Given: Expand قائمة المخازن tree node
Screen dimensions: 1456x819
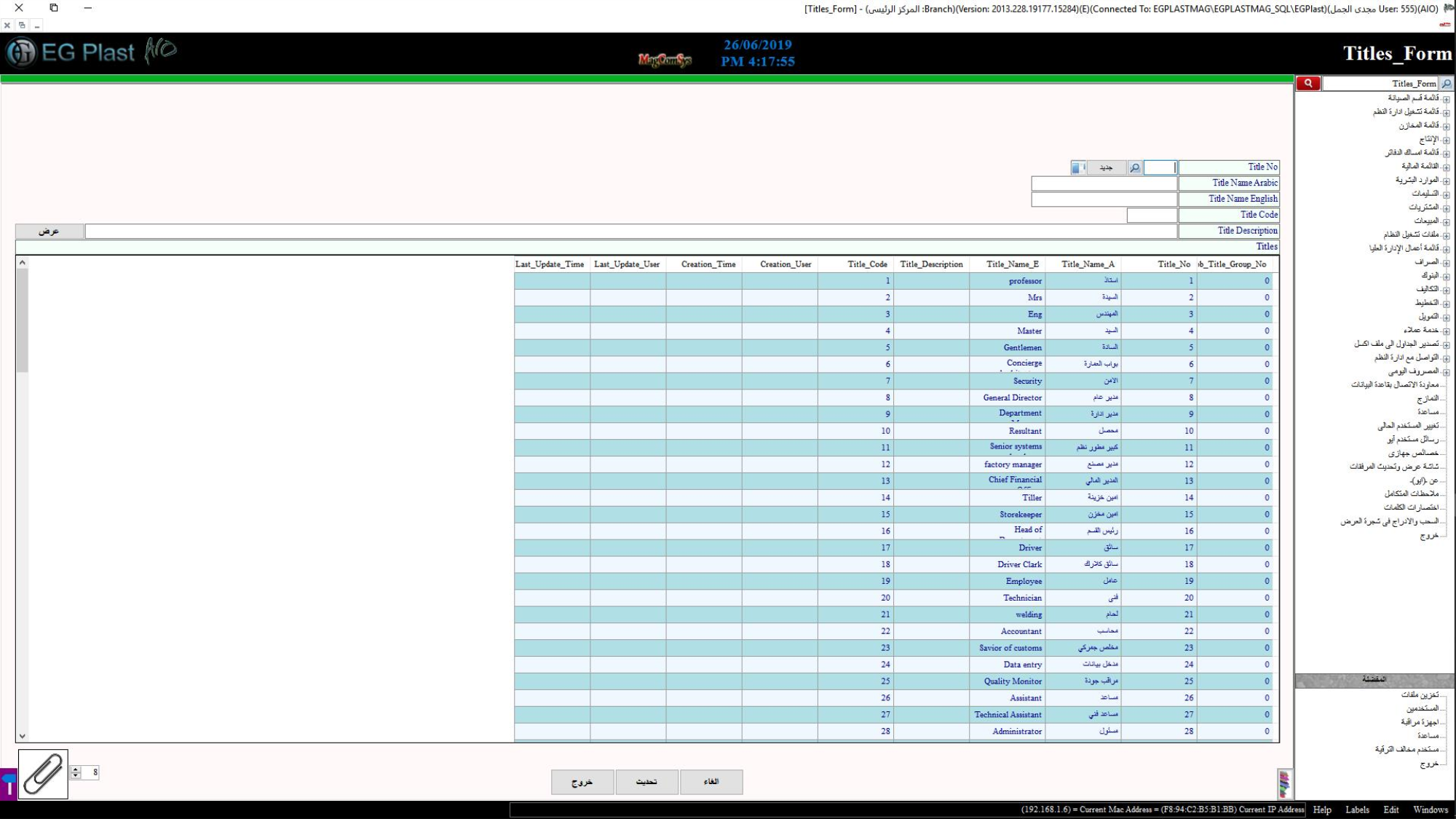Looking at the screenshot, I should [x=1447, y=127].
